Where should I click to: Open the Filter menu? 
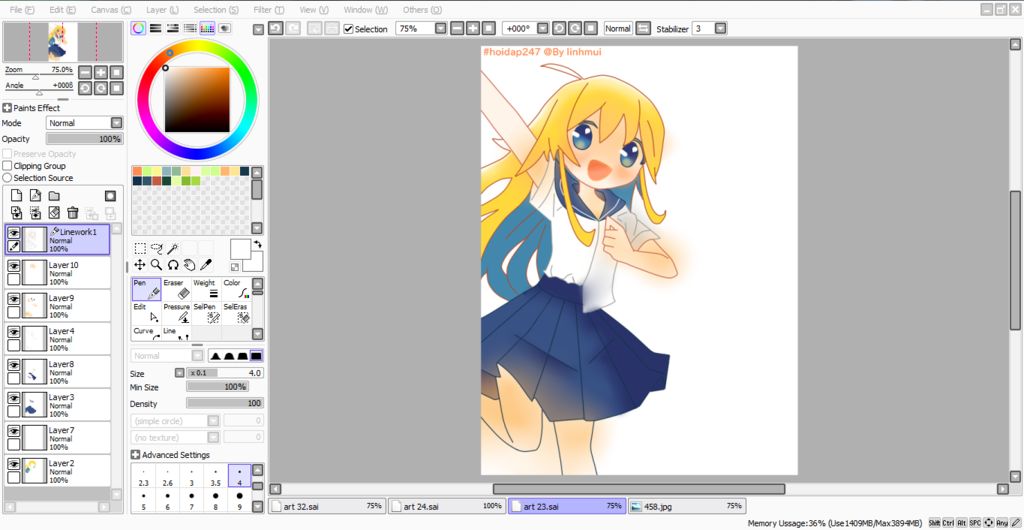(x=268, y=10)
